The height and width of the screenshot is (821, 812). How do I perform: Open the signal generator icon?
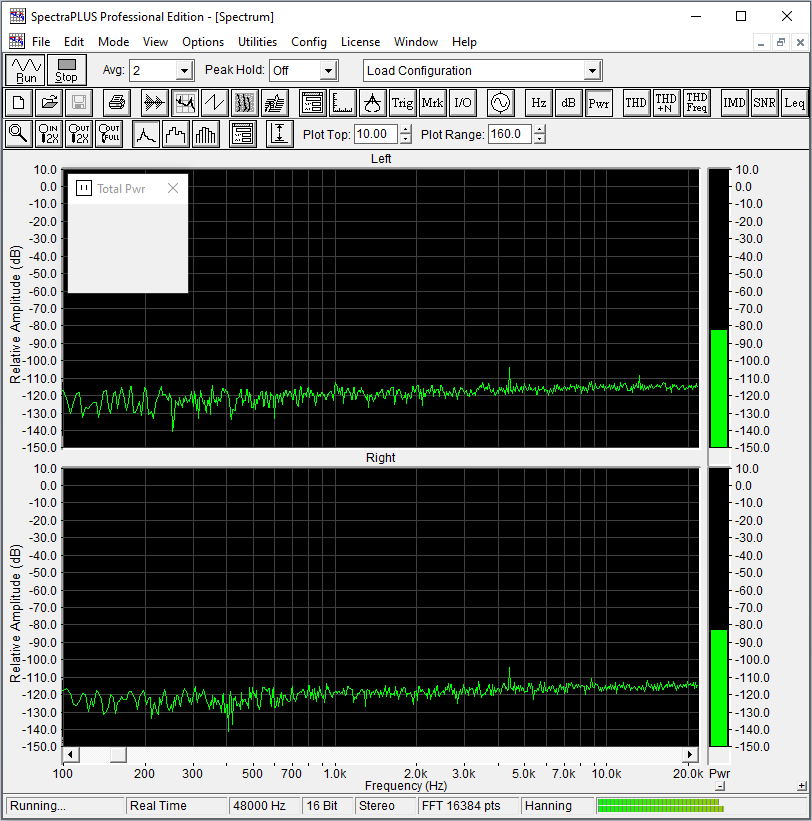499,102
